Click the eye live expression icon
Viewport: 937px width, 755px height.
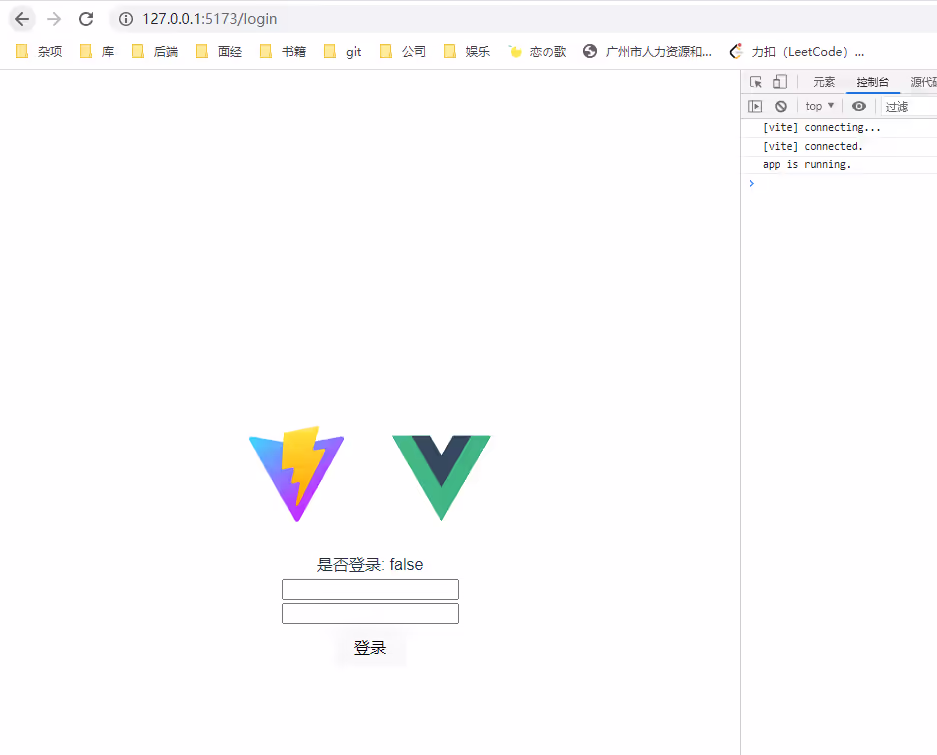859,106
